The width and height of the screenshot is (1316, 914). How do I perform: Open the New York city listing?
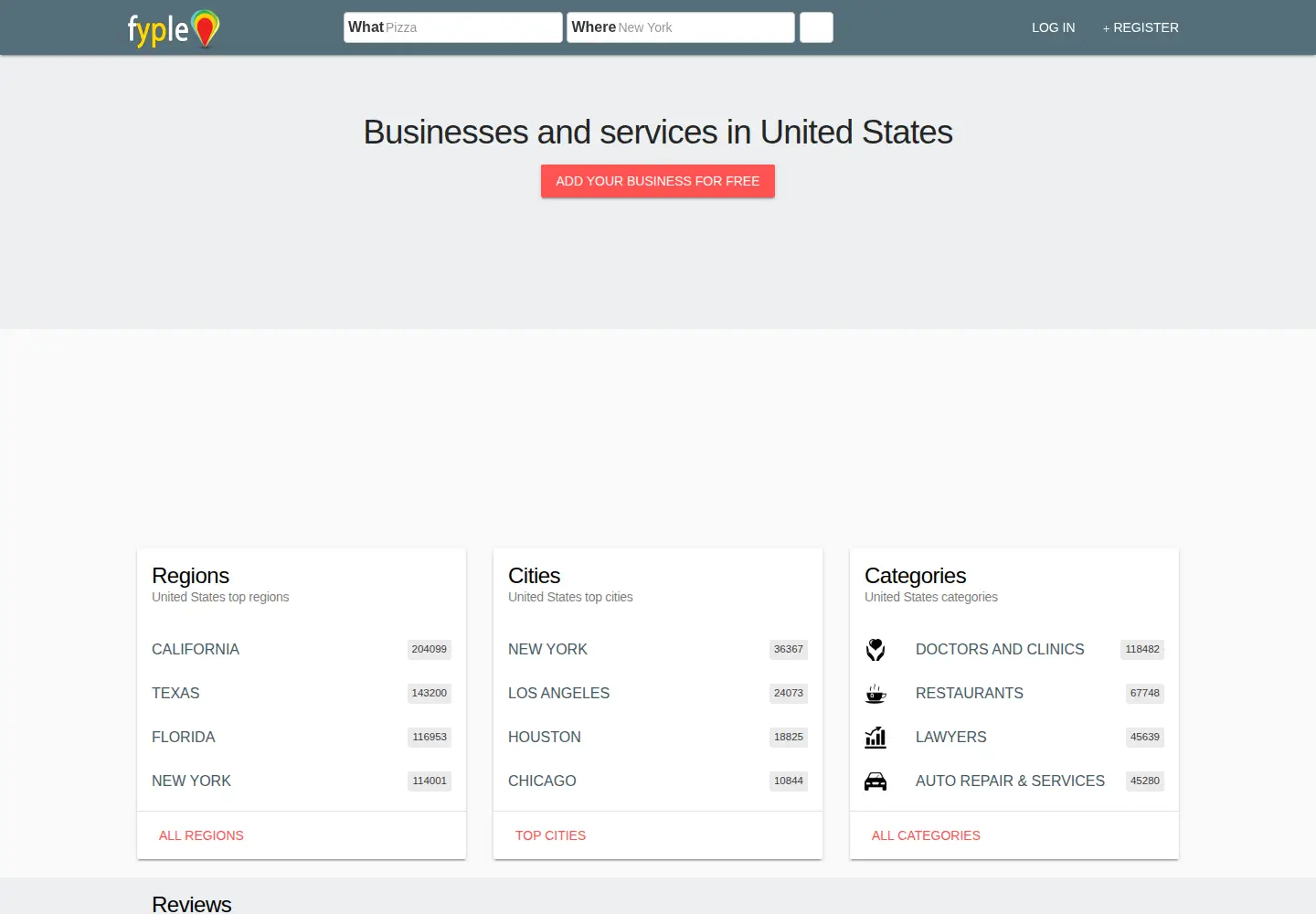(x=547, y=649)
